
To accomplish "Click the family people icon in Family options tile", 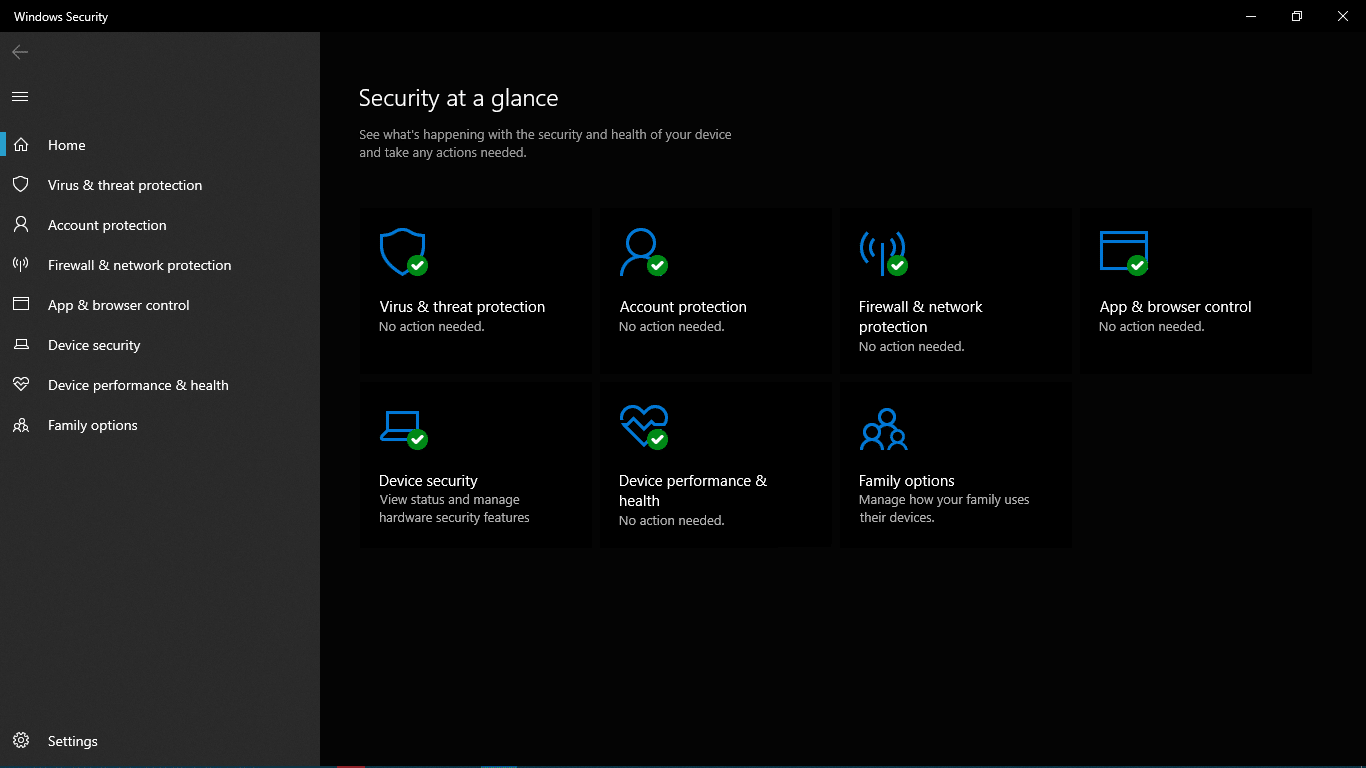I will click(882, 429).
